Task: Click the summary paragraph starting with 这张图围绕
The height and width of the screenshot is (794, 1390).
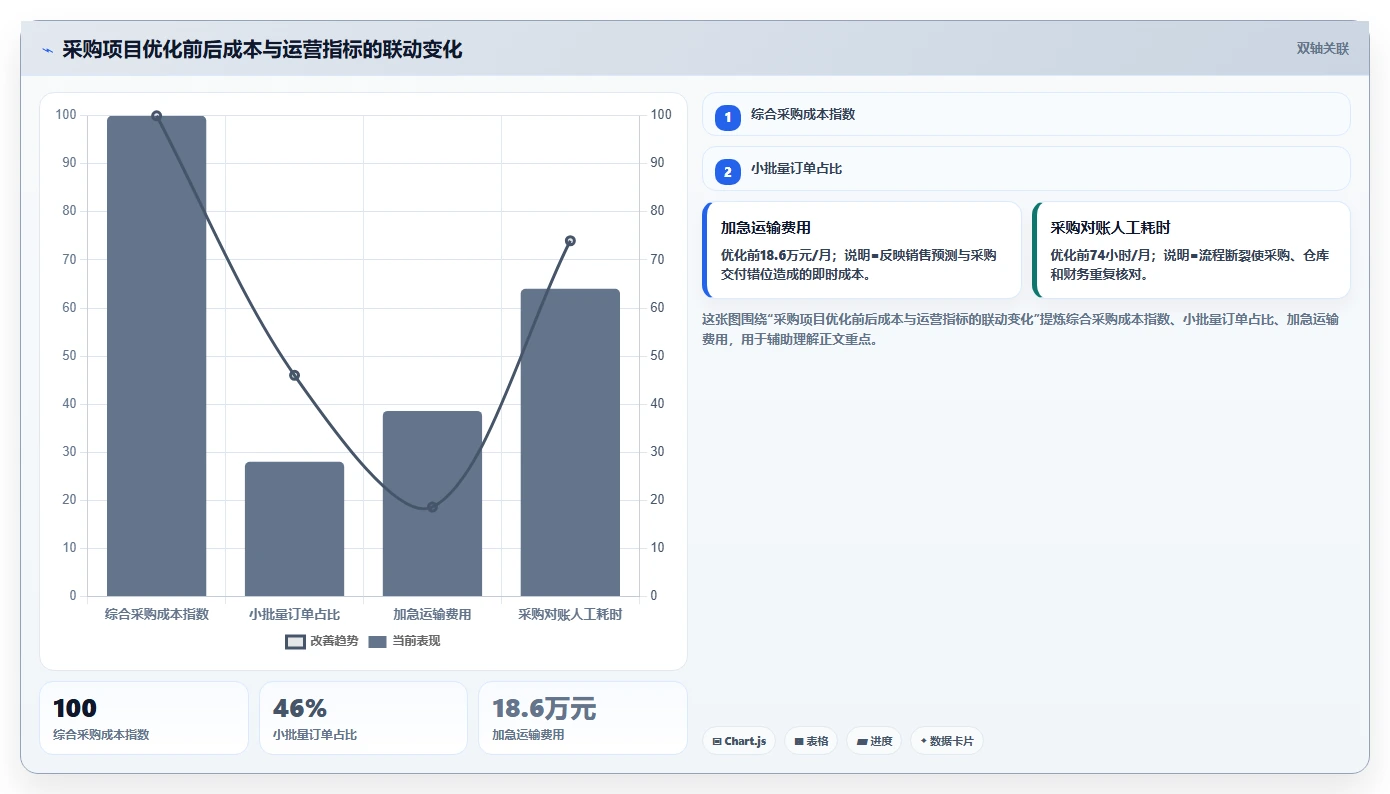Action: [1021, 329]
